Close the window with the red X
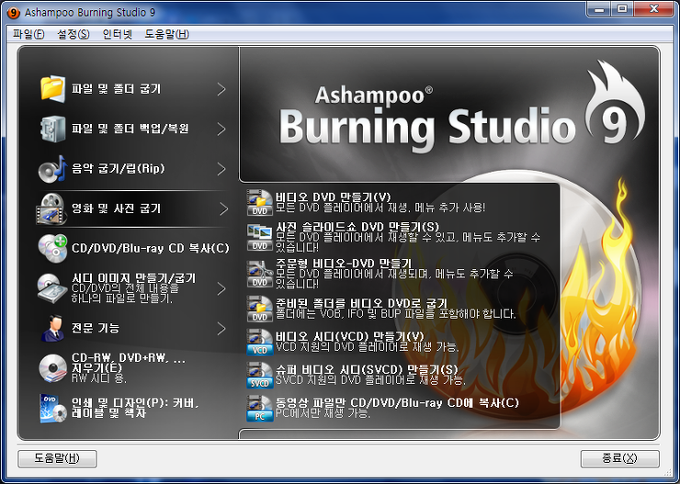 point(654,9)
